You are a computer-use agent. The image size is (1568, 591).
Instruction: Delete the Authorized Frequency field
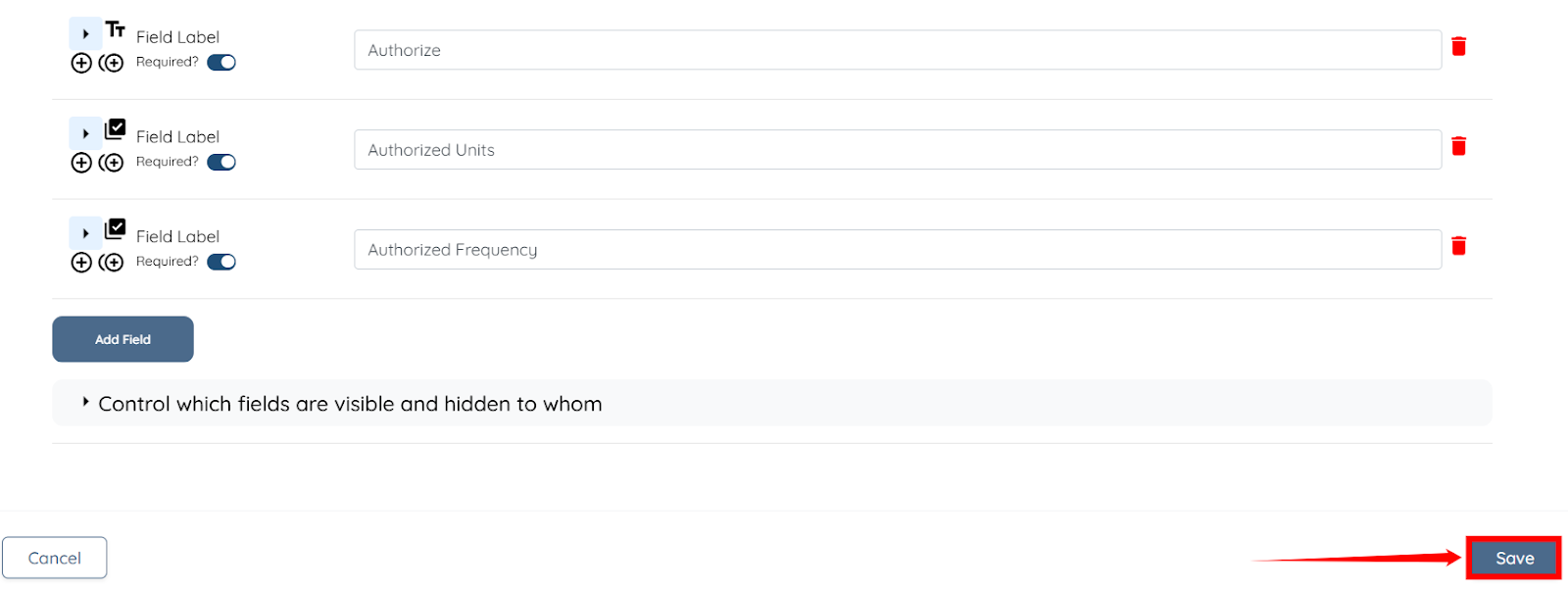(1458, 246)
